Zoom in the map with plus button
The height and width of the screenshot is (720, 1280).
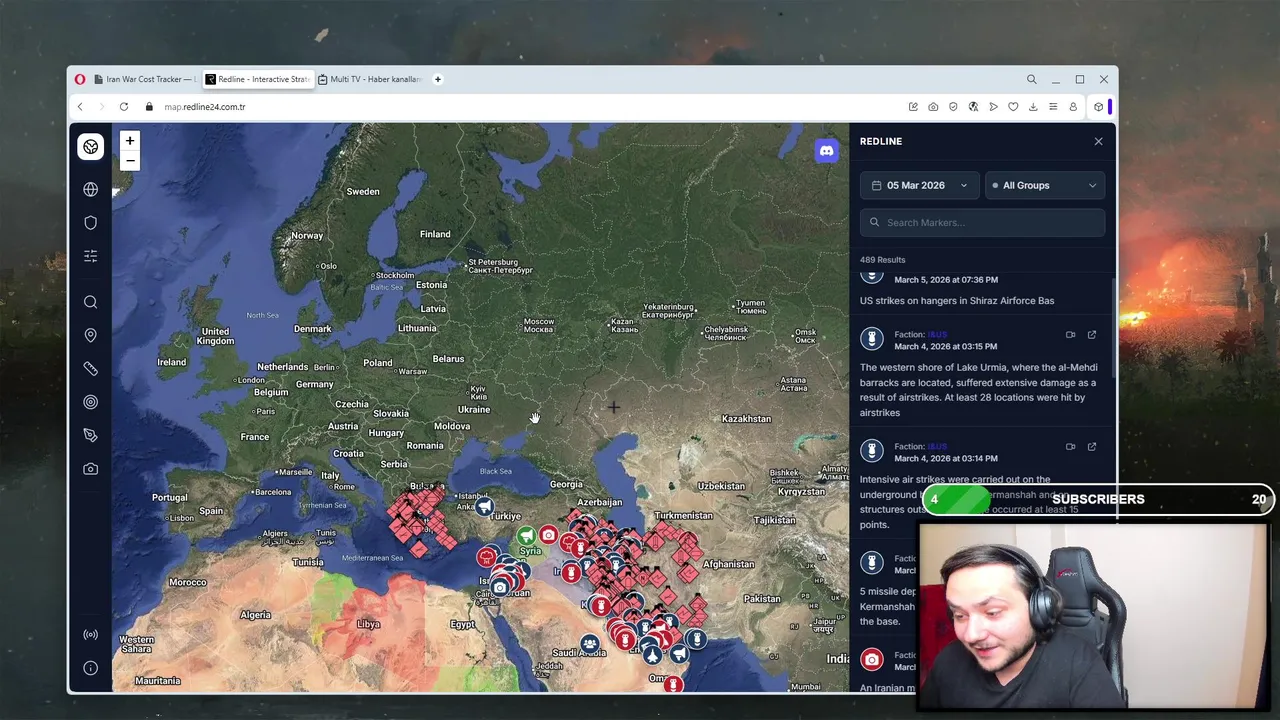pos(129,141)
